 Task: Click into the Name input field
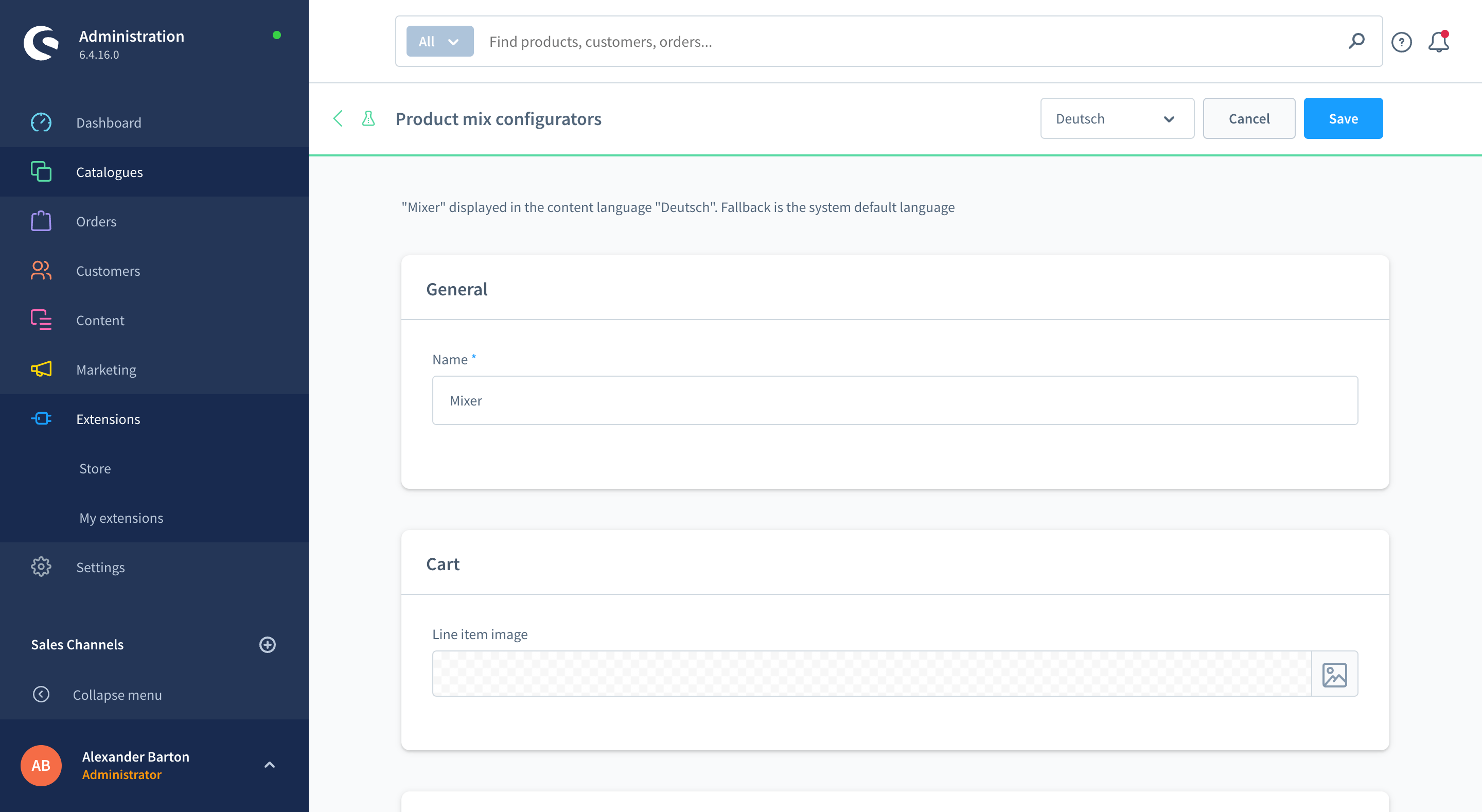pyautogui.click(x=895, y=400)
